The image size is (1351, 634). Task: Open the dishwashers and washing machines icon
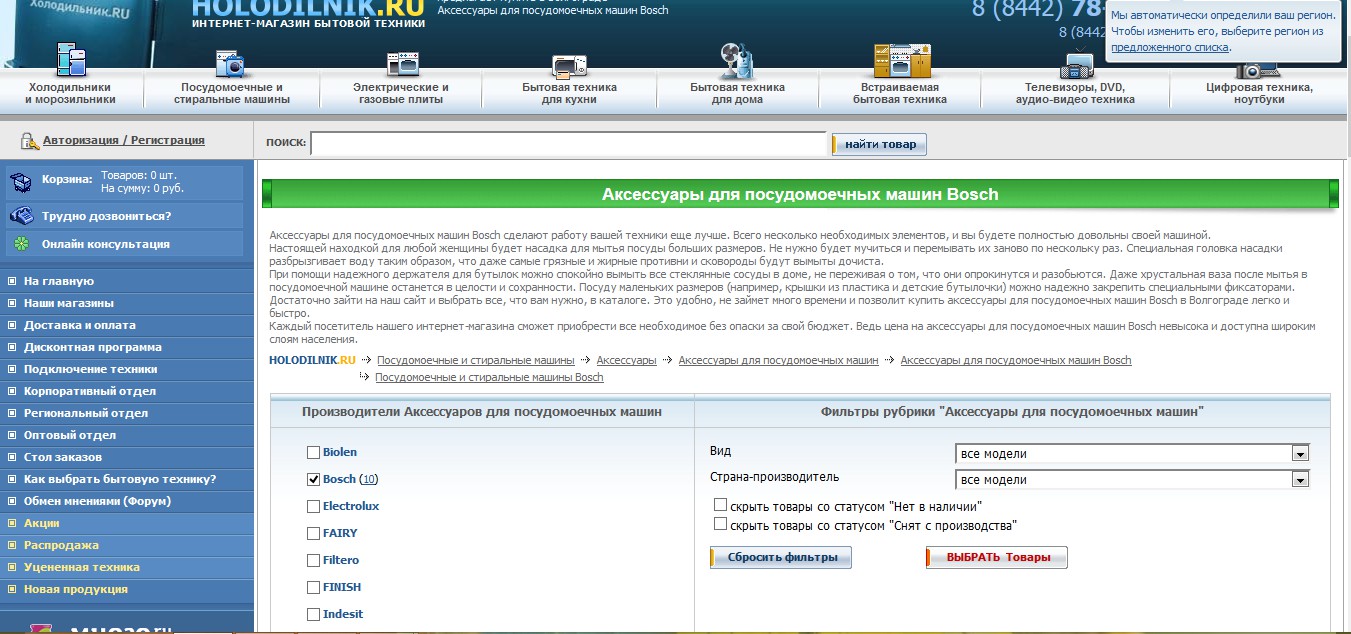(231, 63)
